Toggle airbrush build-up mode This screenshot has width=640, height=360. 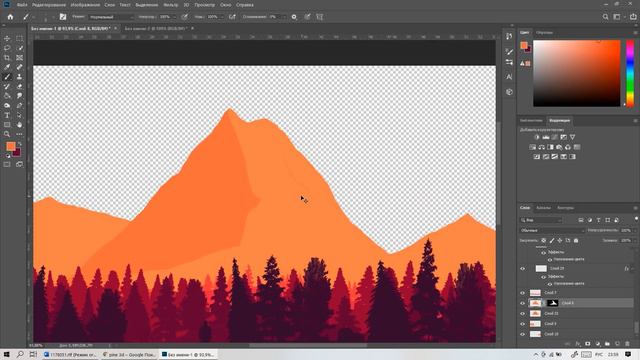tap(232, 17)
